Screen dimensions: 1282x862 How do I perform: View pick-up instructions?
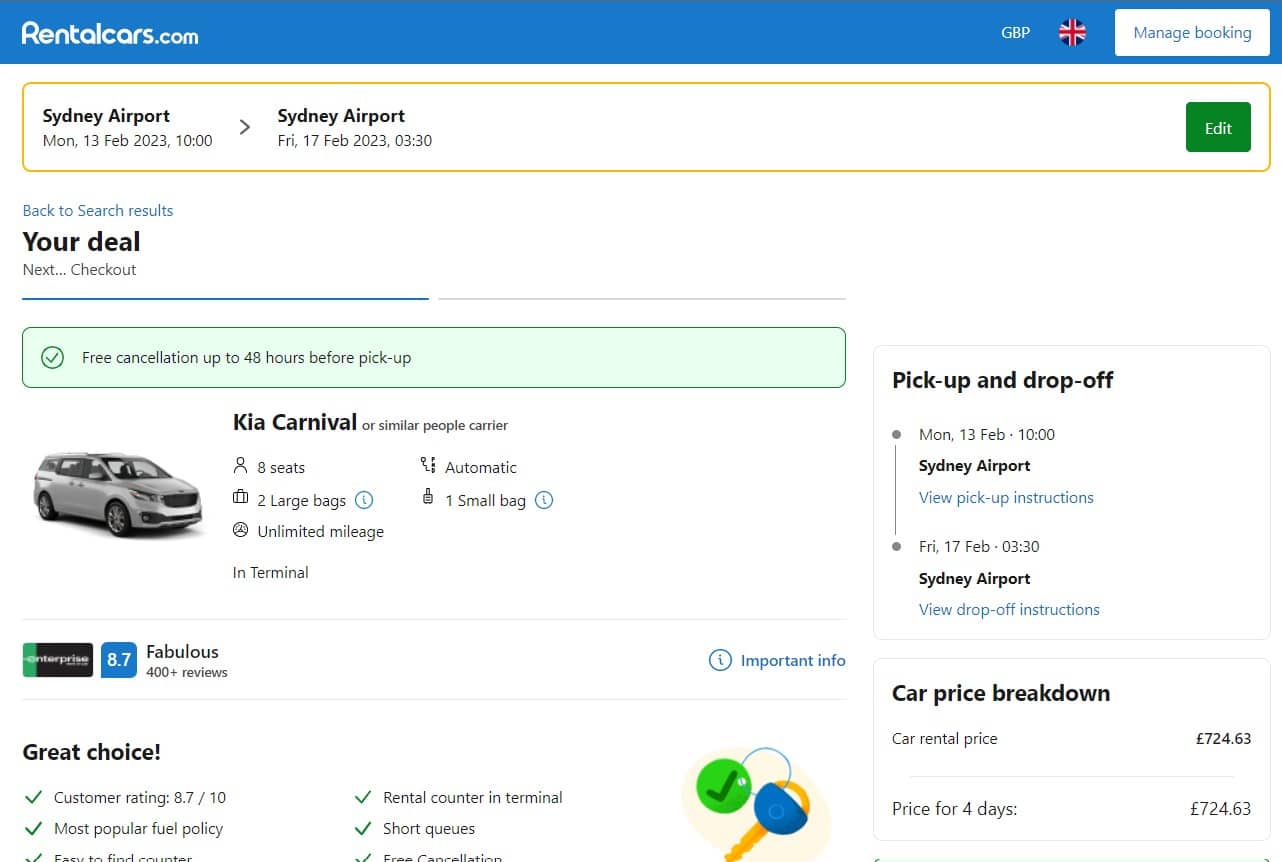[1006, 497]
